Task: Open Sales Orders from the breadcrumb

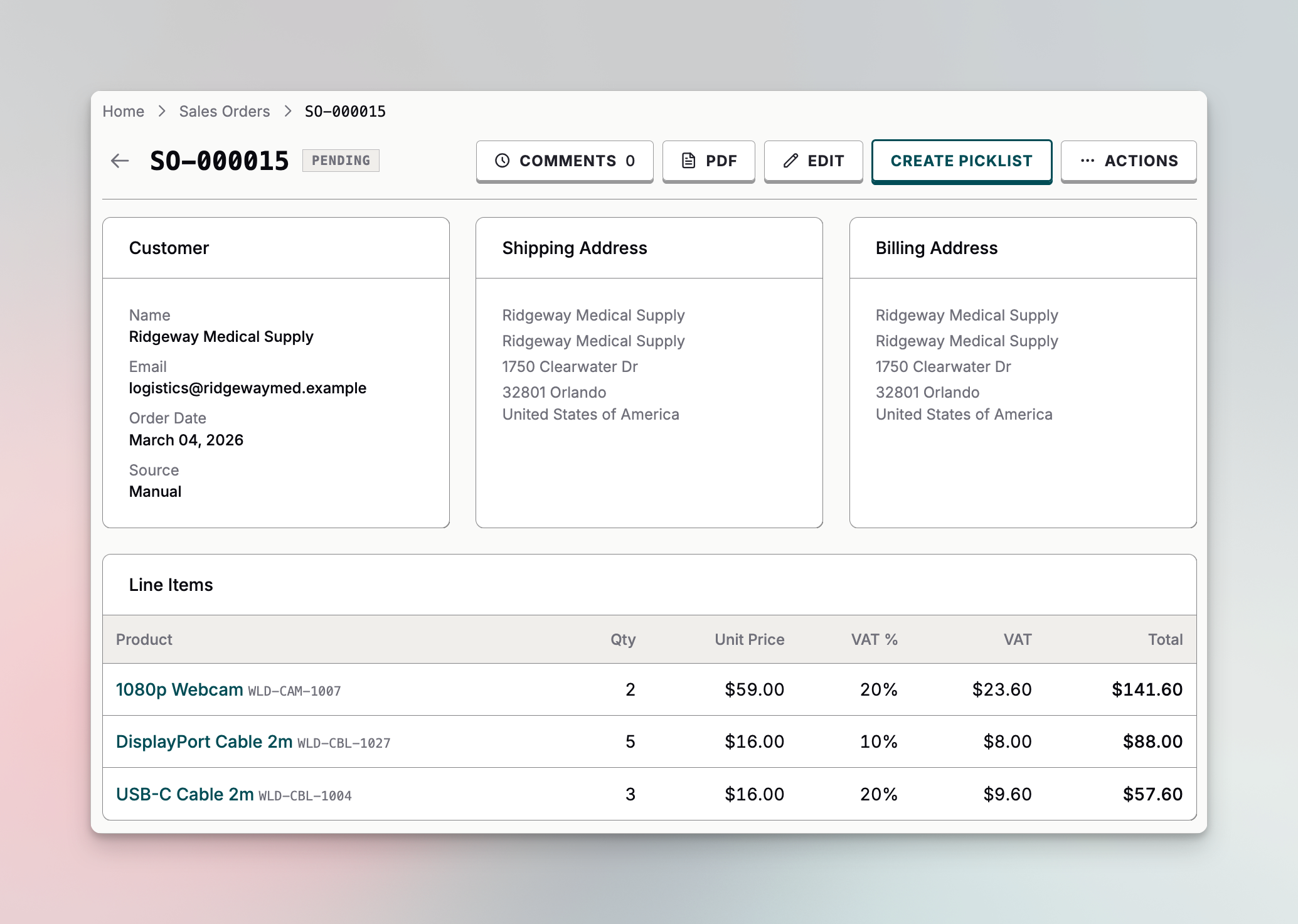Action: coord(224,111)
